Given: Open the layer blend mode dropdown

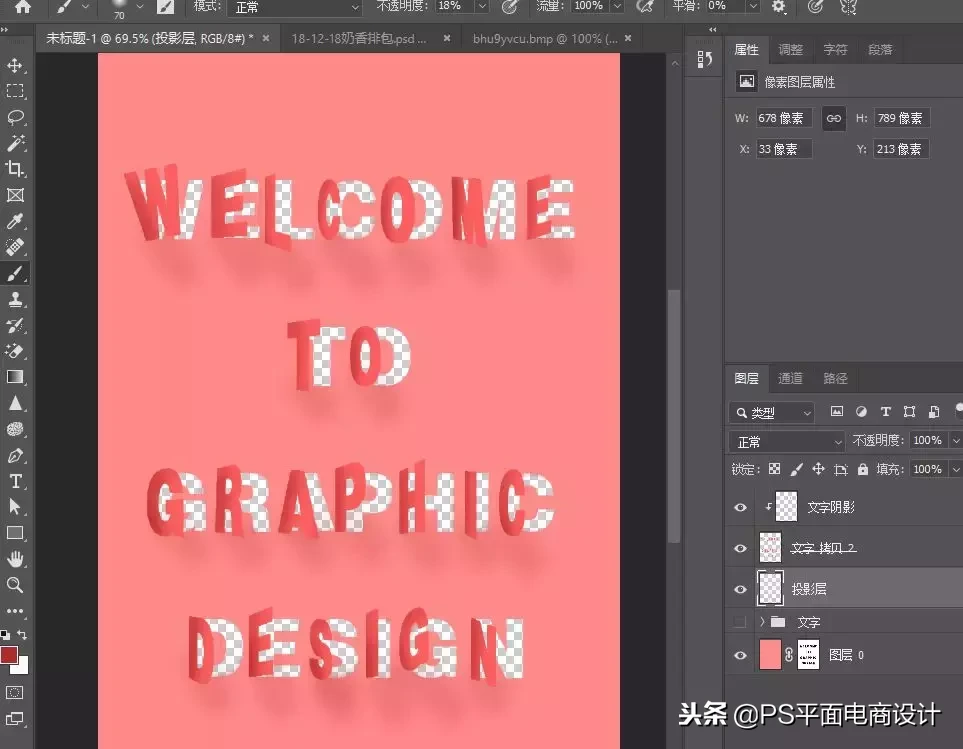Looking at the screenshot, I should click(x=787, y=441).
